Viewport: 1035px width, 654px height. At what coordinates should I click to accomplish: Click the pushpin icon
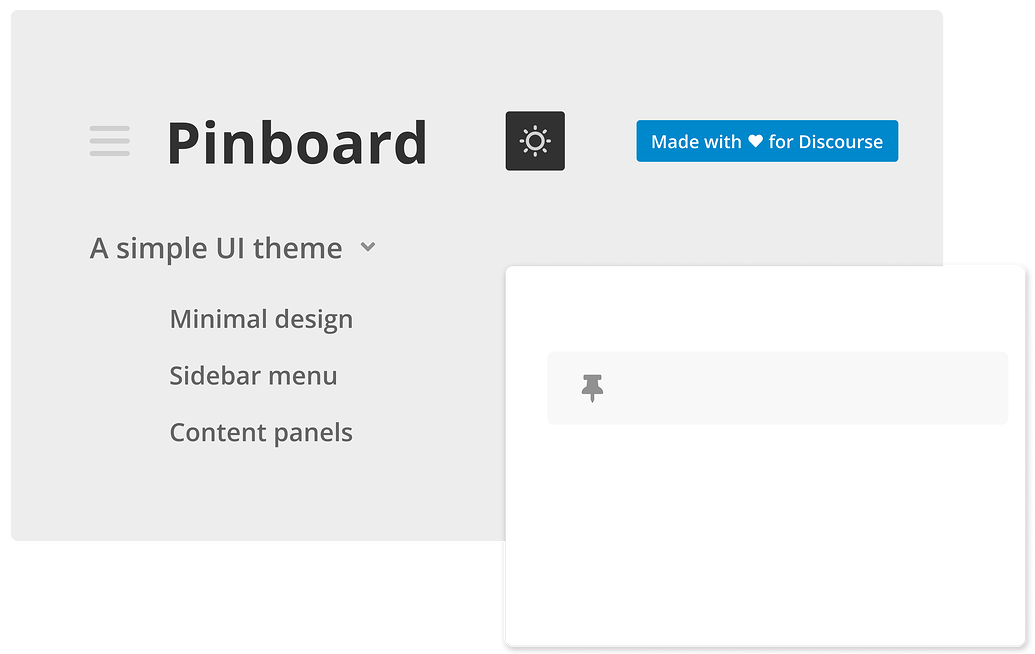(x=593, y=387)
